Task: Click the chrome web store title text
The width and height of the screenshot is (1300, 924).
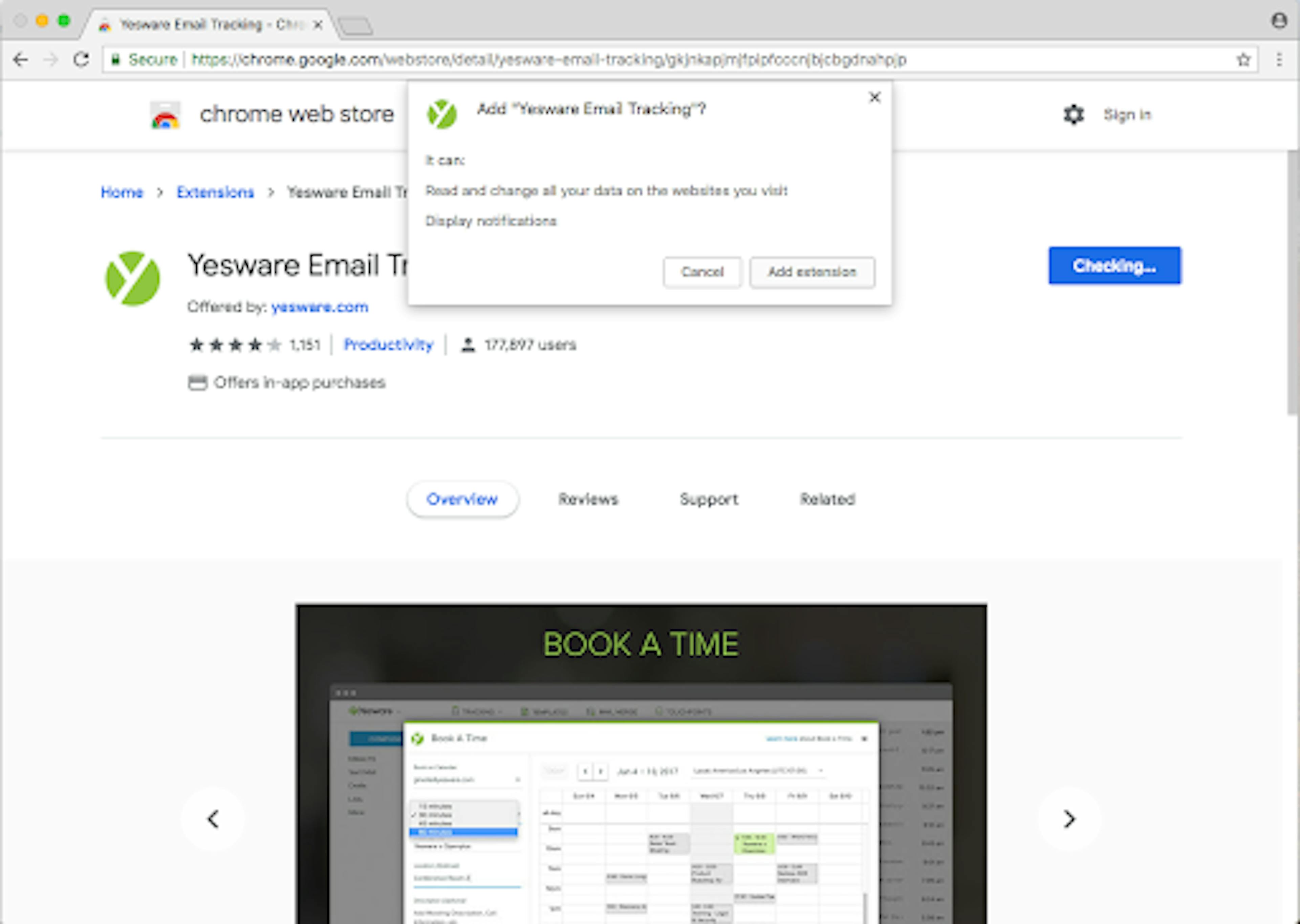Action: click(297, 114)
